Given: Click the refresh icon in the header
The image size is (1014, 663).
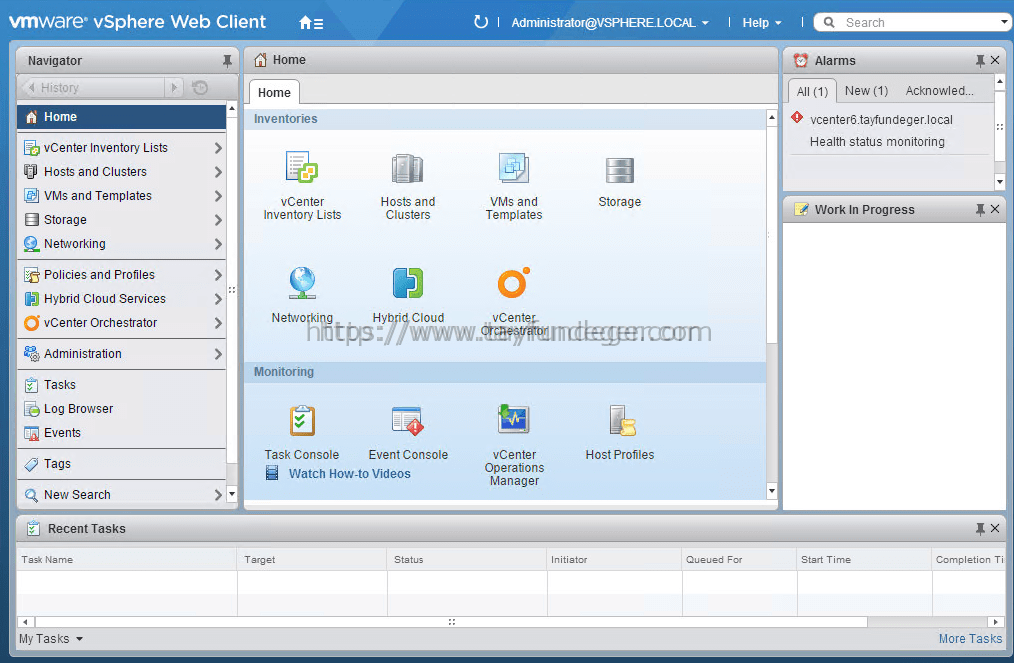Looking at the screenshot, I should pos(480,22).
